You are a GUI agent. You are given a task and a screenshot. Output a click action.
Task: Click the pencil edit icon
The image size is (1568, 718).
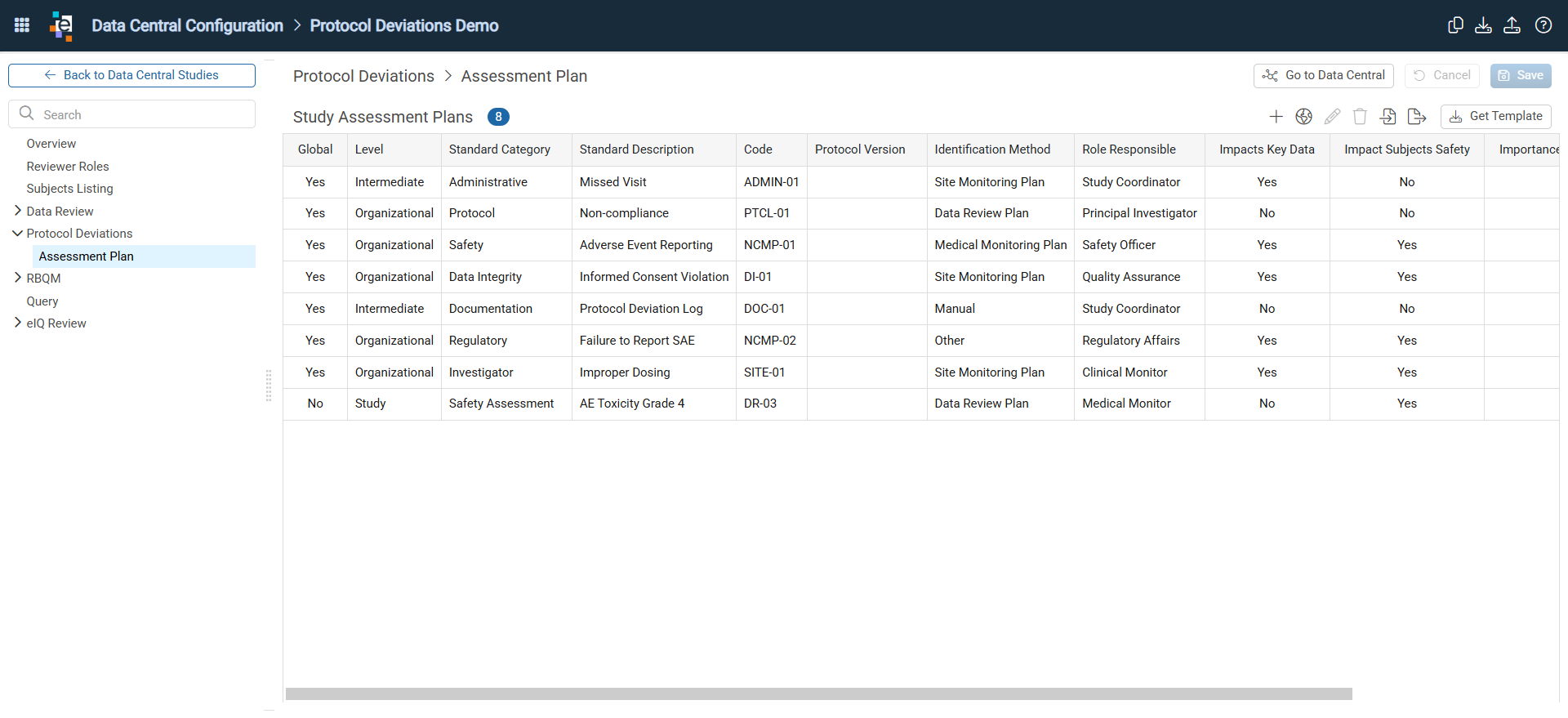(1332, 117)
